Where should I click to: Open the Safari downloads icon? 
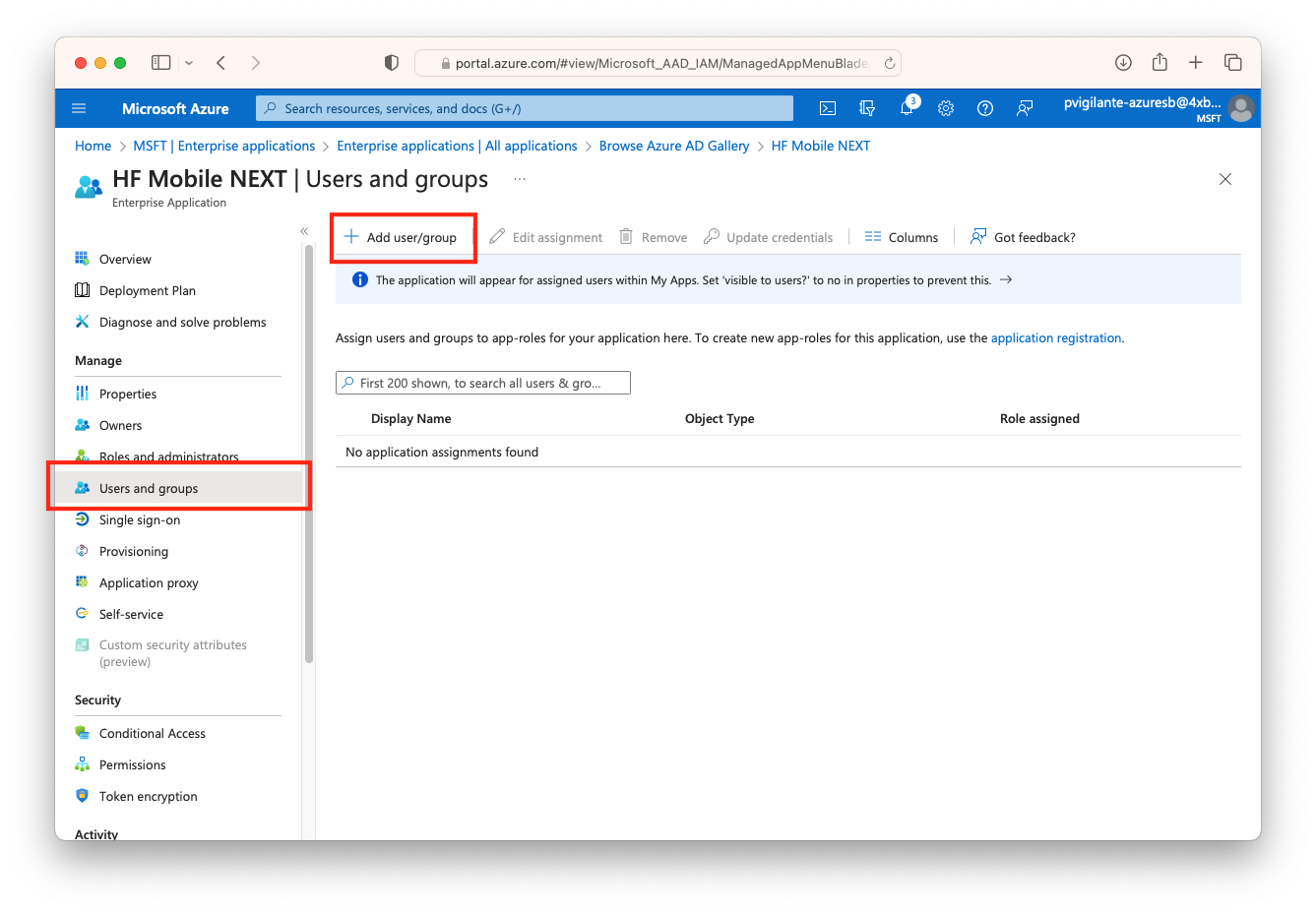(x=1123, y=61)
